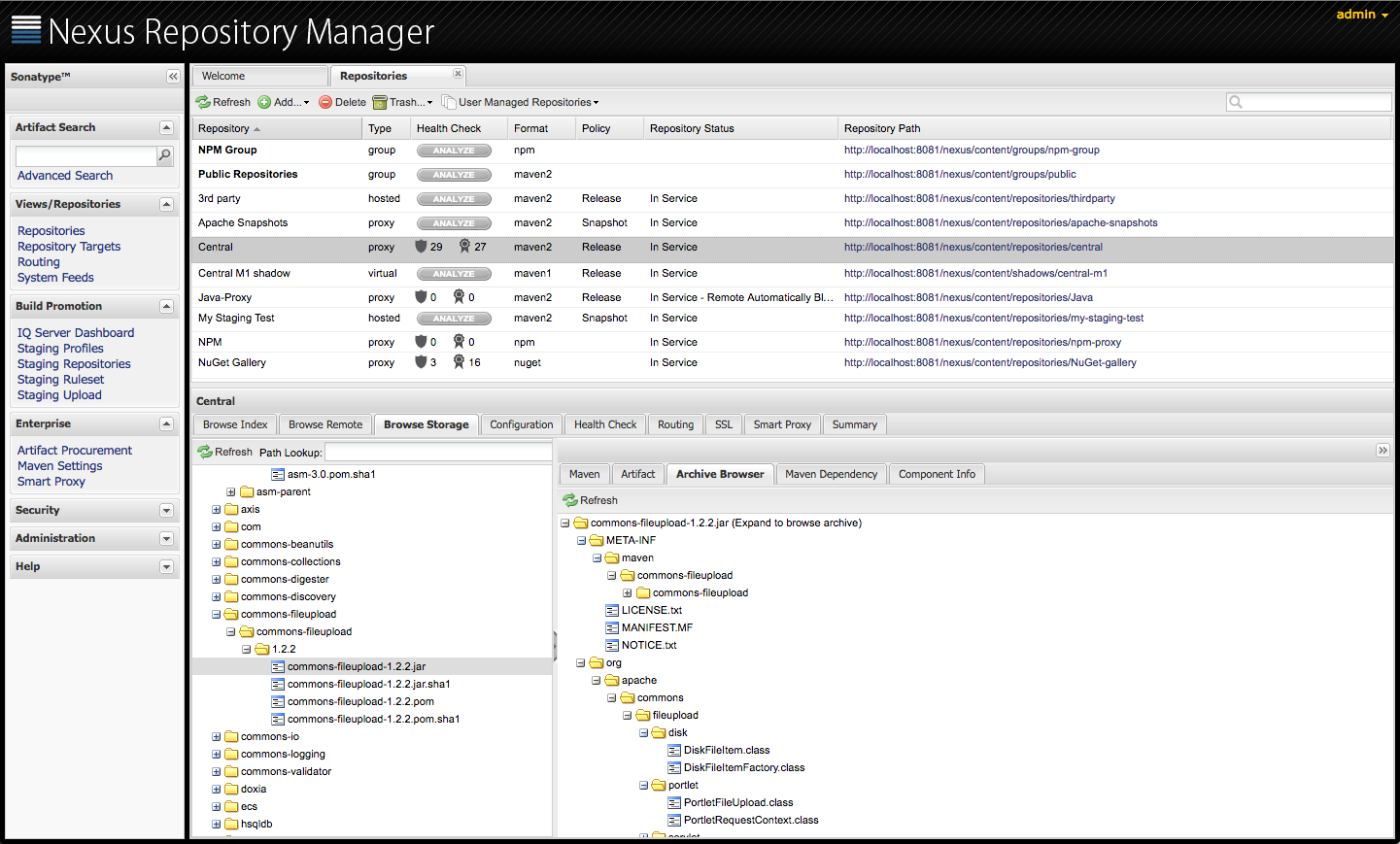The width and height of the screenshot is (1400, 844).
Task: Expand the commons-logging folder
Action: tap(217, 754)
